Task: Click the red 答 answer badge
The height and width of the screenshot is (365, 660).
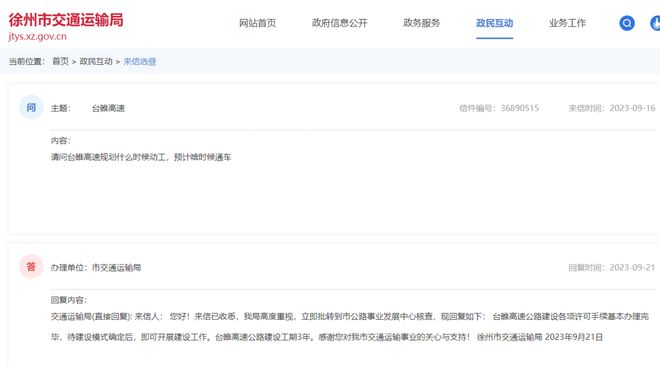Action: (x=31, y=267)
